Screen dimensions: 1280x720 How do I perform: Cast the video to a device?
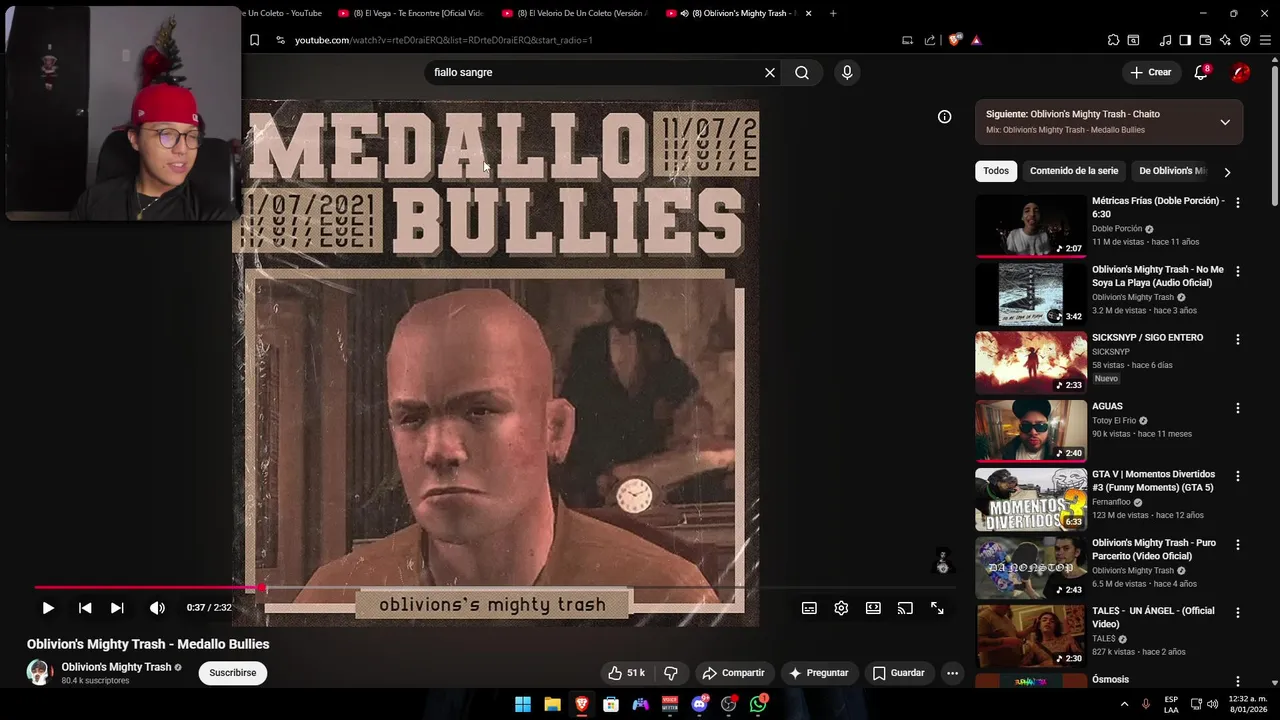pyautogui.click(x=905, y=608)
